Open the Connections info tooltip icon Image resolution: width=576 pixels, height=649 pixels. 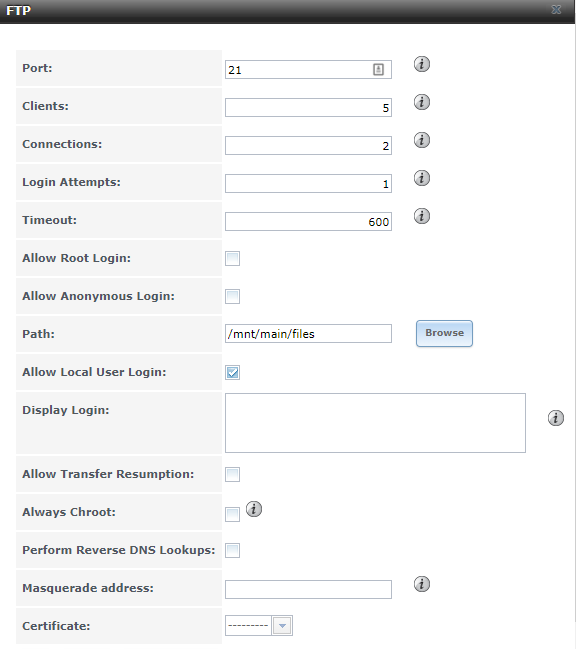point(422,140)
